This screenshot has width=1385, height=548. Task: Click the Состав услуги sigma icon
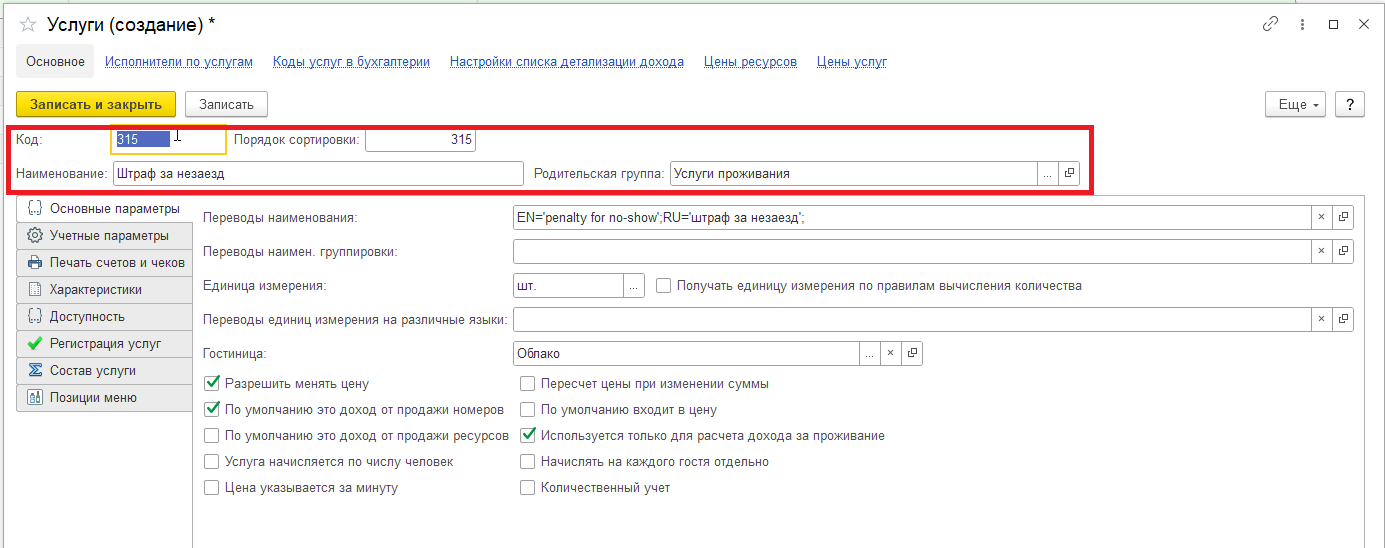[x=35, y=371]
